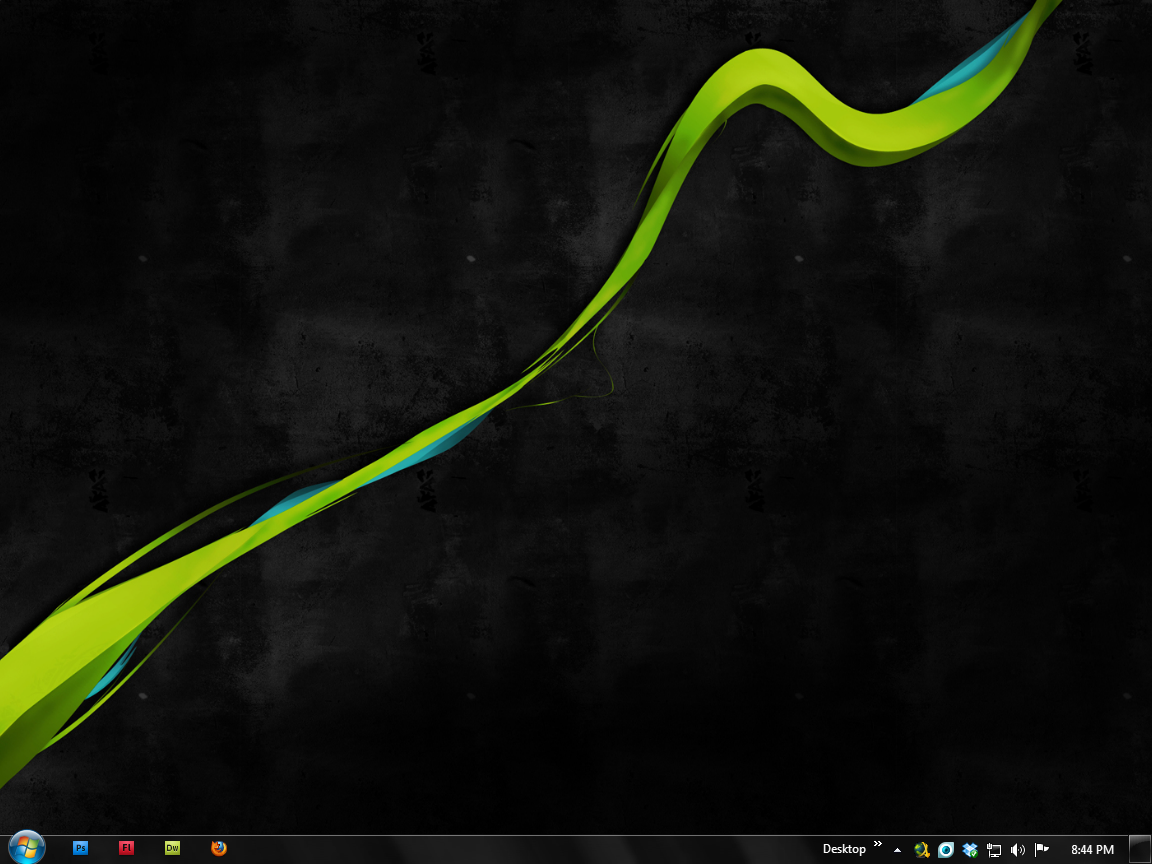
Task: Launch Dreamweaver from the taskbar
Action: [172, 848]
